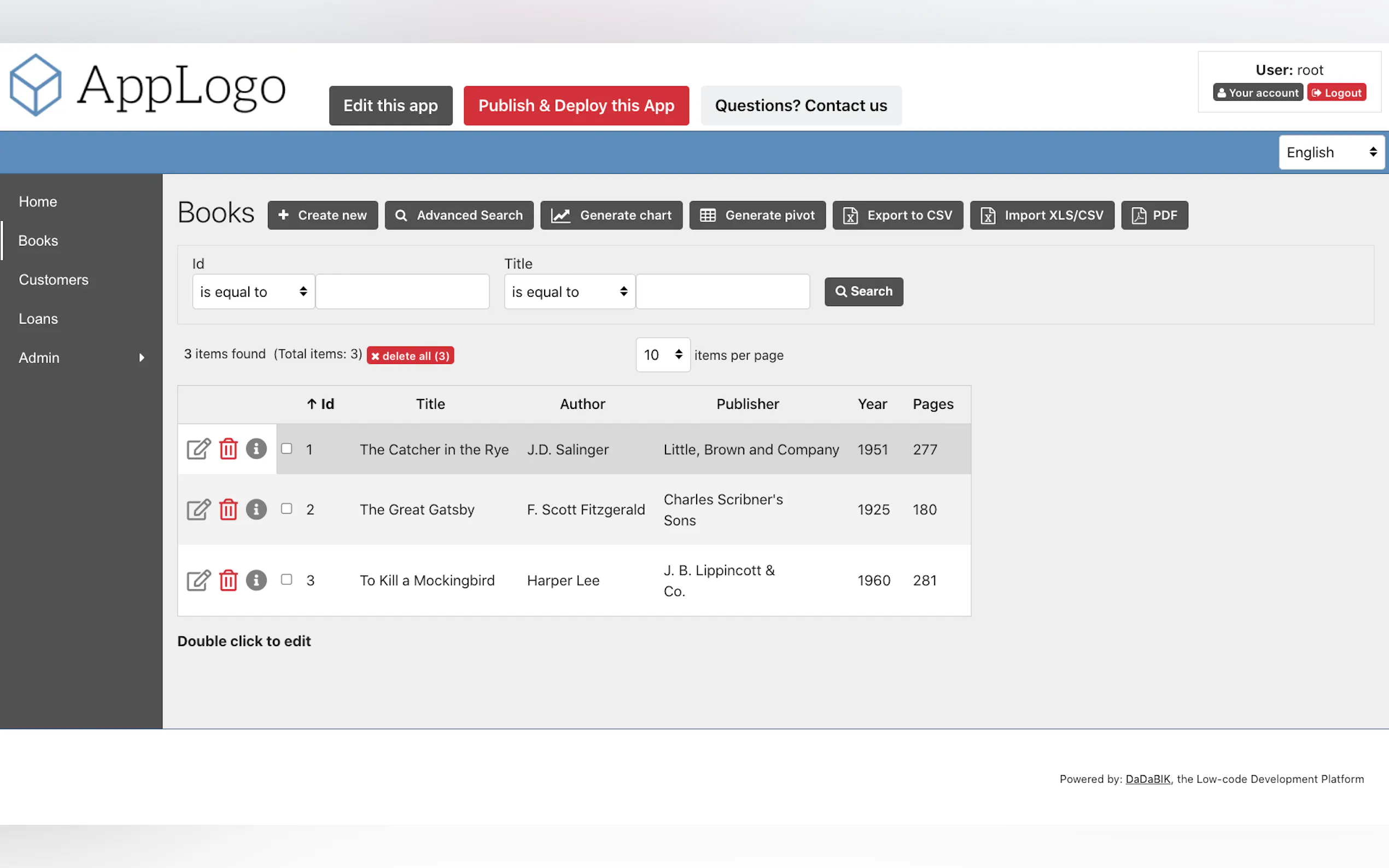Click the Title search text field
The width and height of the screenshot is (1389, 868).
[x=722, y=292]
